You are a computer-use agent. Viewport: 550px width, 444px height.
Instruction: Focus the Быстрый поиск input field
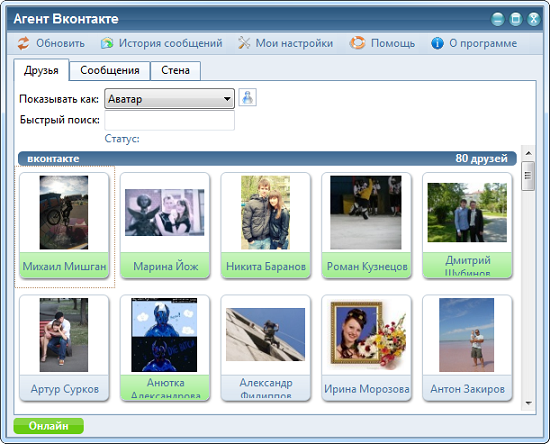coord(169,120)
